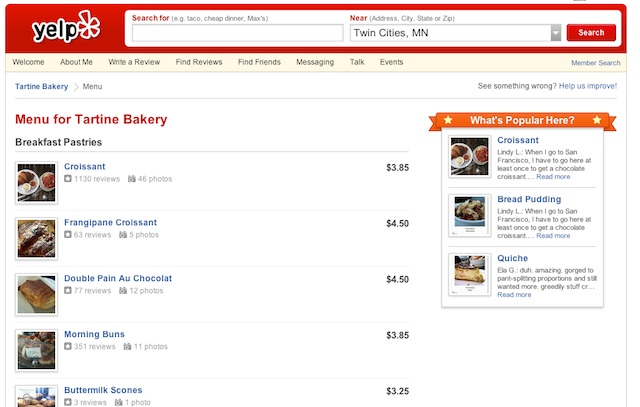Click the red Search button

click(591, 33)
